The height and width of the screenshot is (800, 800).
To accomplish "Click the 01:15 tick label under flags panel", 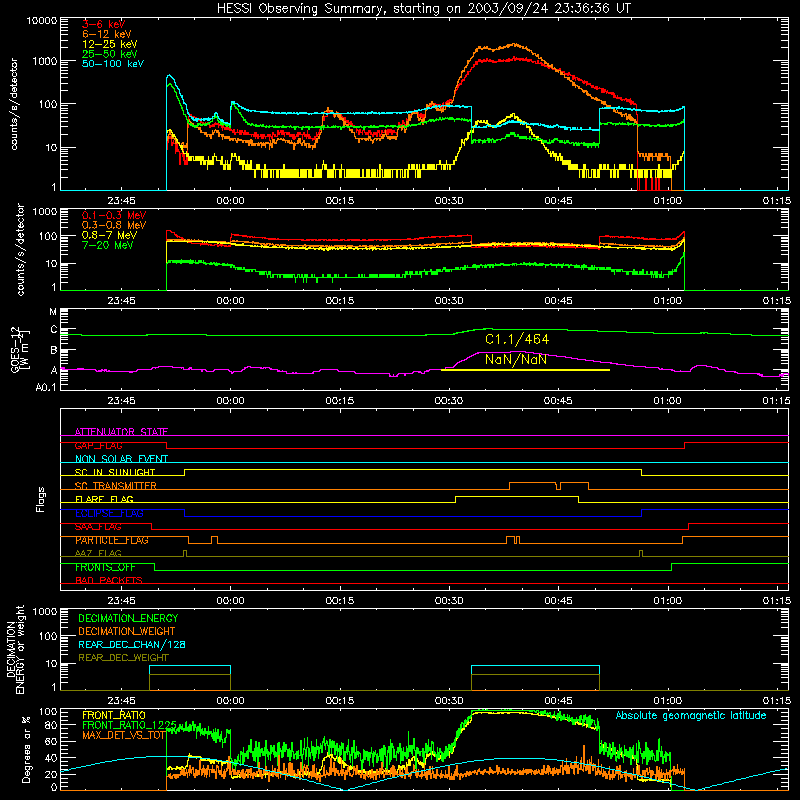I will click(777, 601).
